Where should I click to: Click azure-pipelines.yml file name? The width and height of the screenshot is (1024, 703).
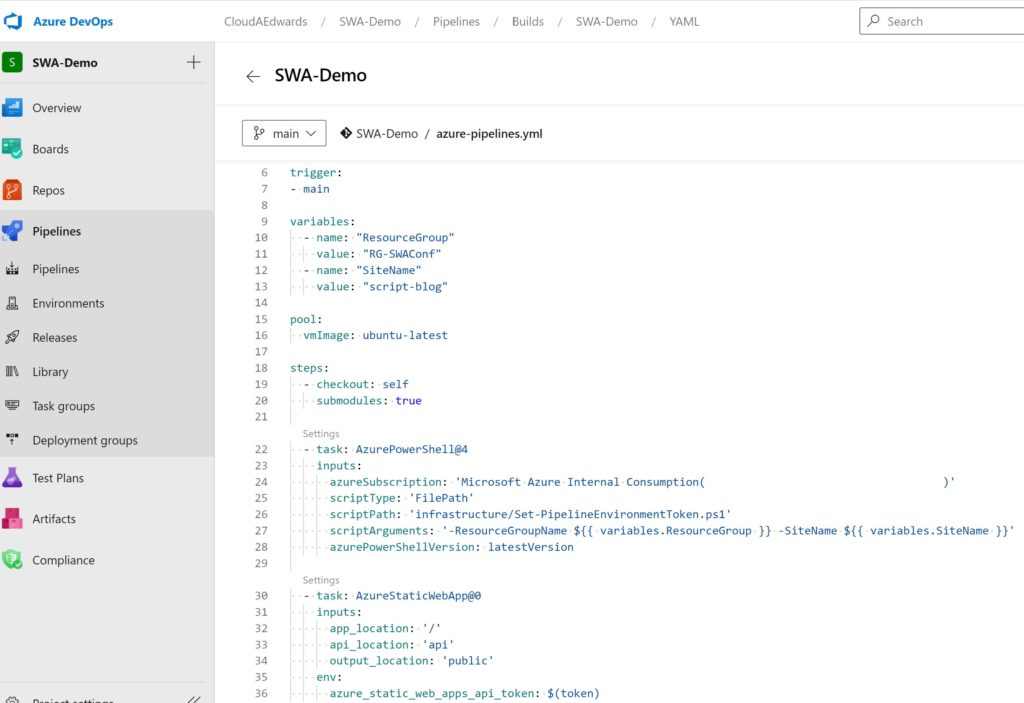pyautogui.click(x=489, y=133)
